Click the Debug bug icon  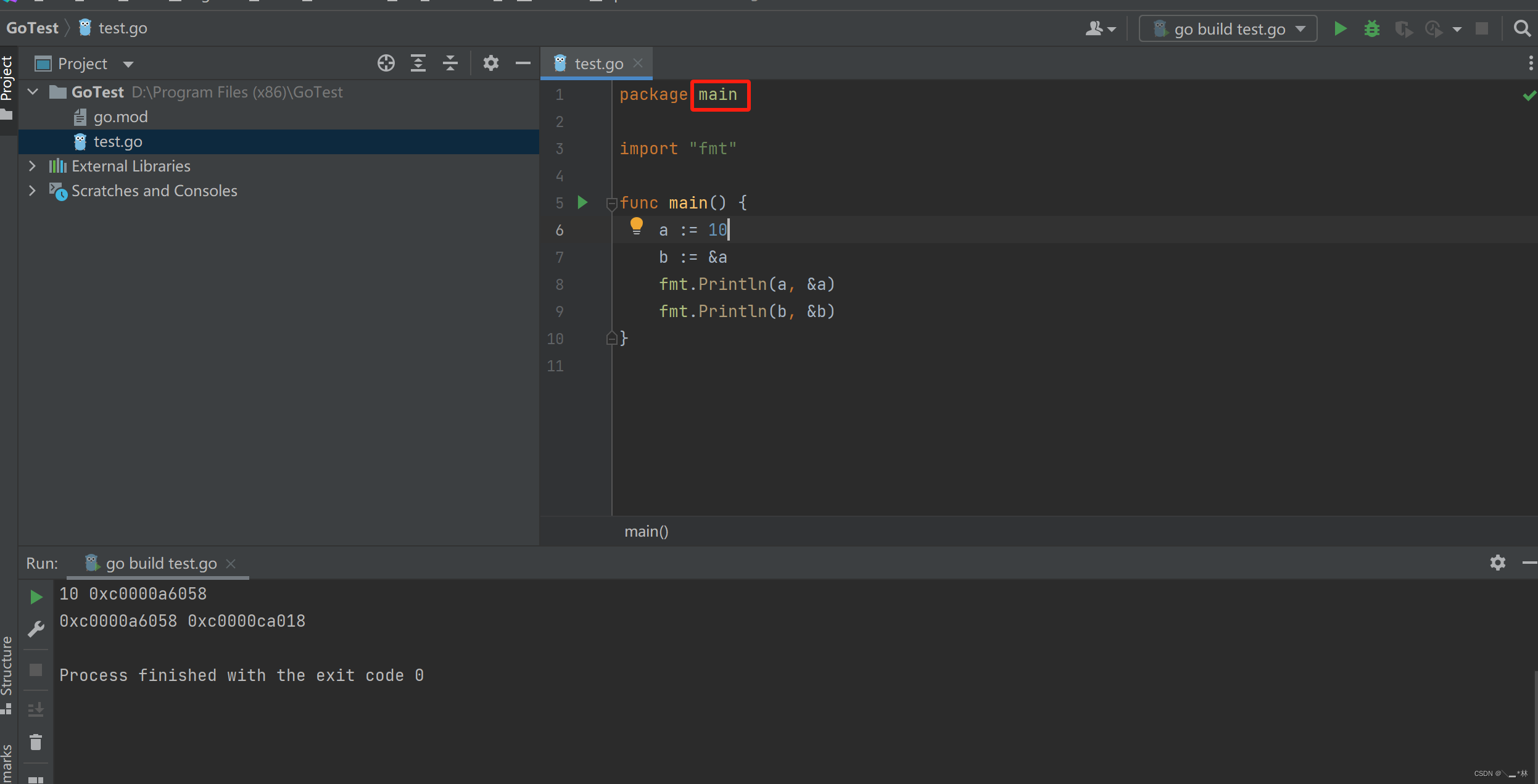point(1371,29)
